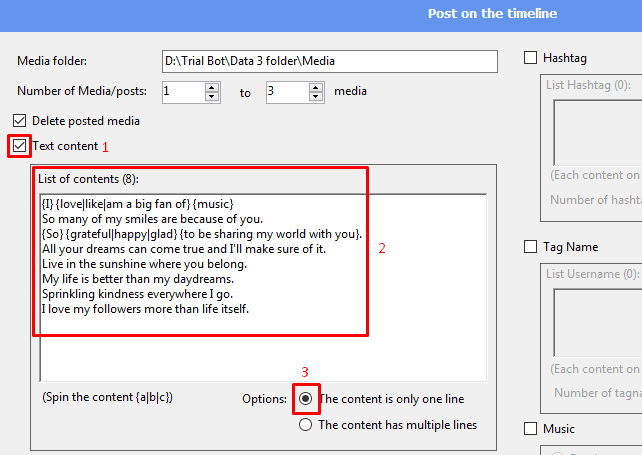This screenshot has height=455, width=642.
Task: Increase the maximum number of media
Action: [318, 87]
